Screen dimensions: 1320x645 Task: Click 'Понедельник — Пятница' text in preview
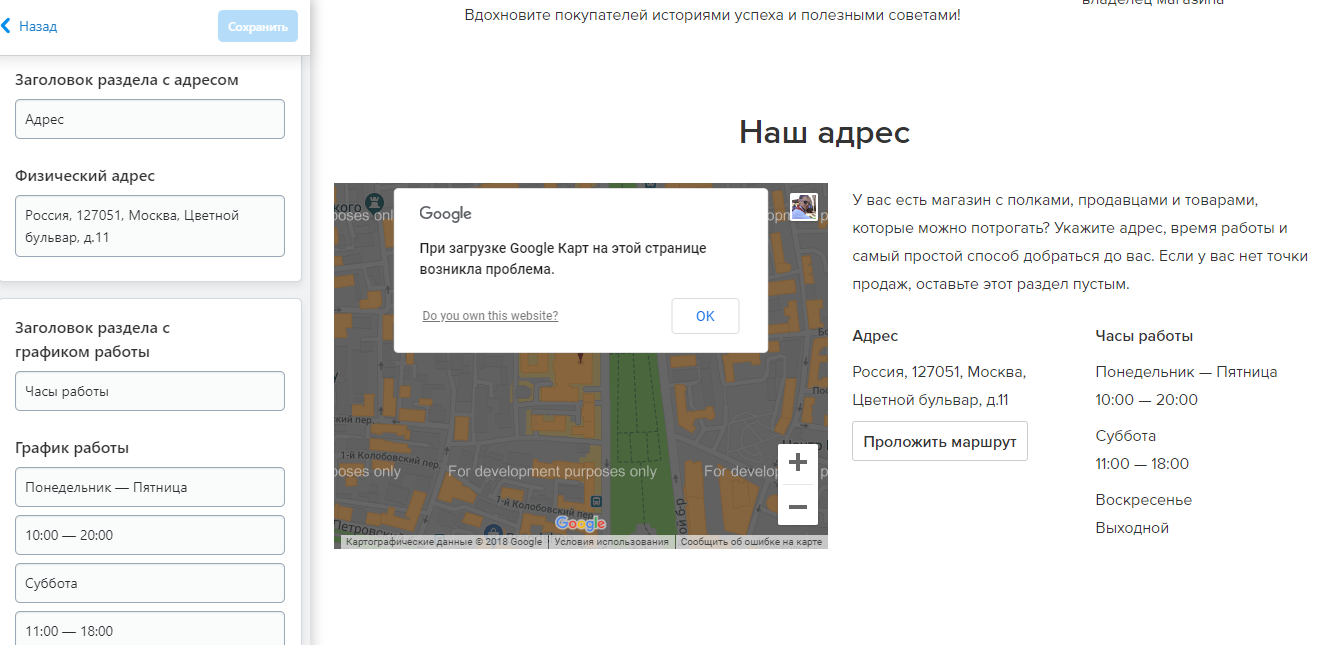pyautogui.click(x=1186, y=372)
